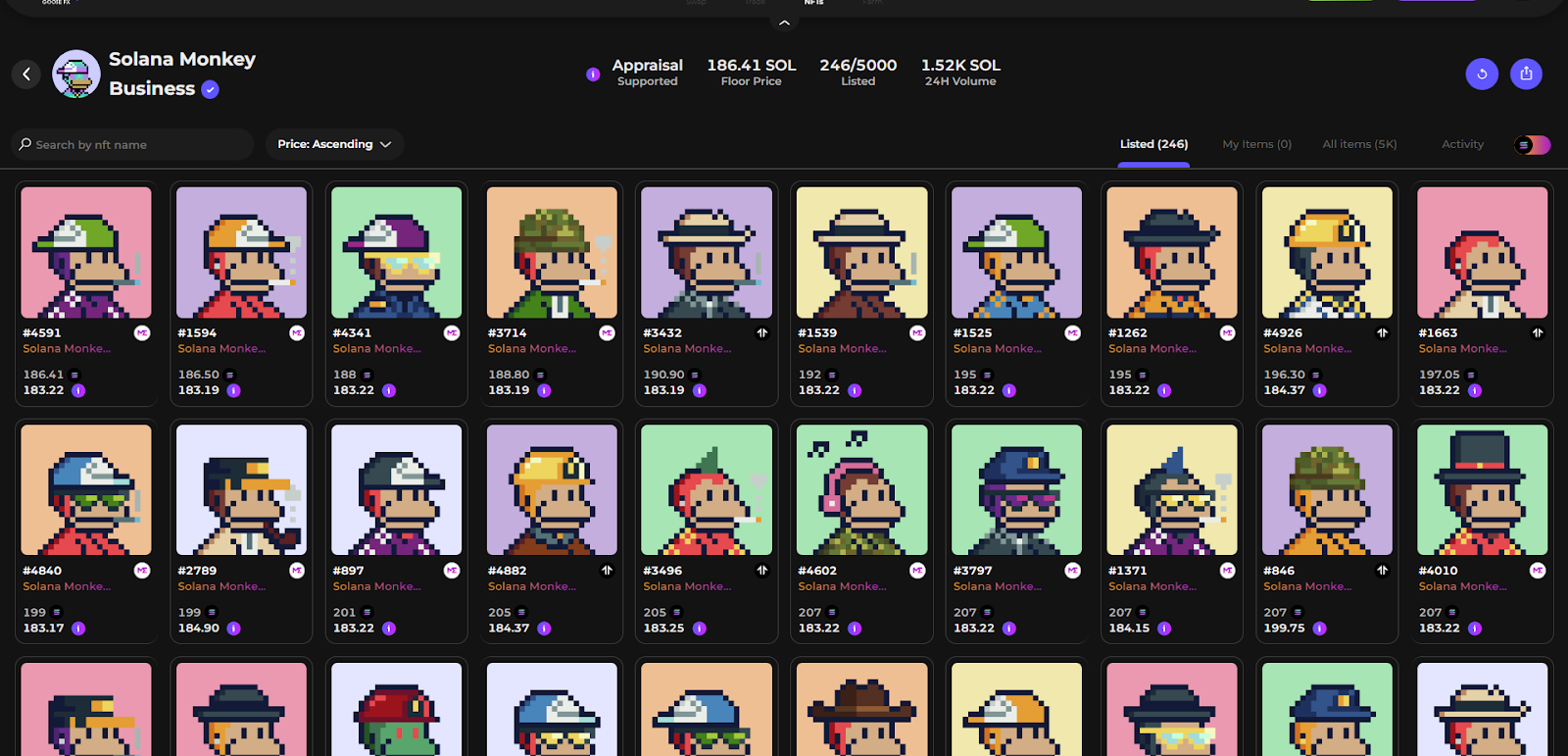Click the Magic Eden badge on #1262
The width and height of the screenshot is (1568, 756).
(x=1228, y=333)
